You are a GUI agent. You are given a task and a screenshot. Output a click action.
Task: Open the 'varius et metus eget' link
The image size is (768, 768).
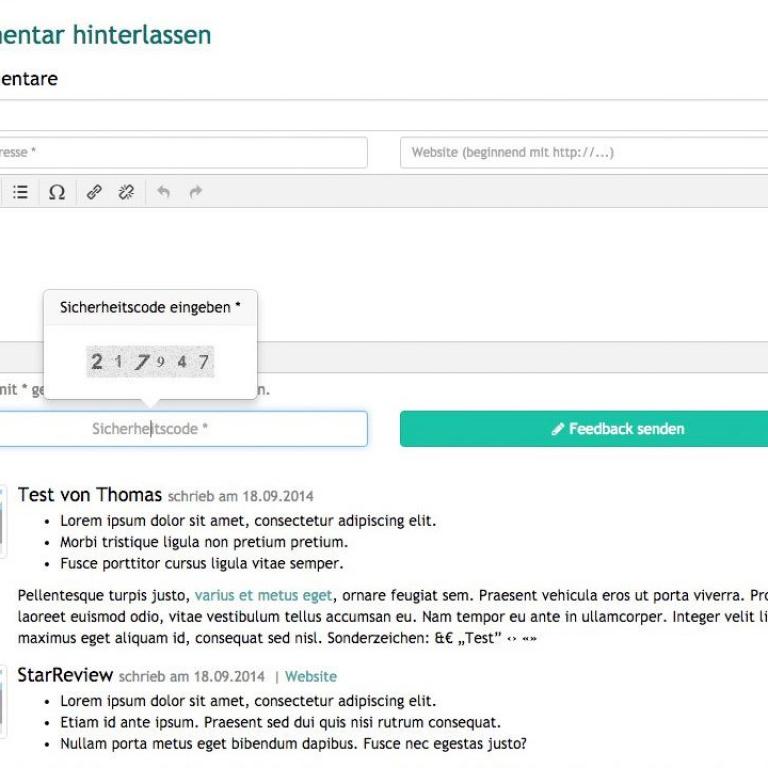263,595
